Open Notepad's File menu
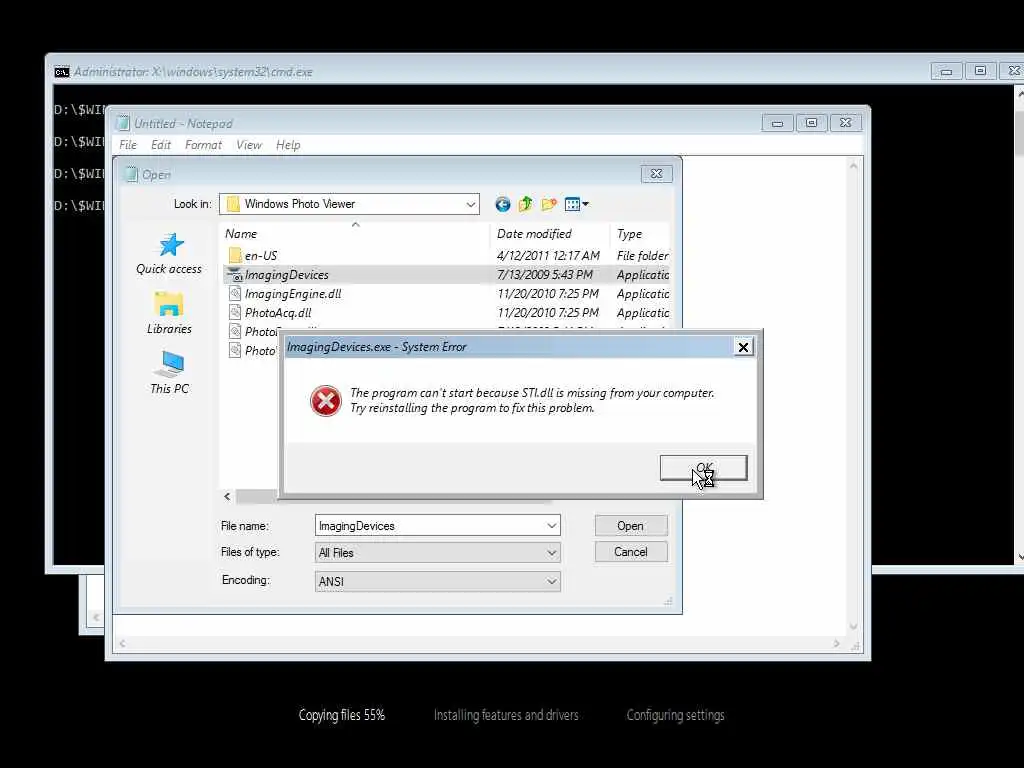 128,145
